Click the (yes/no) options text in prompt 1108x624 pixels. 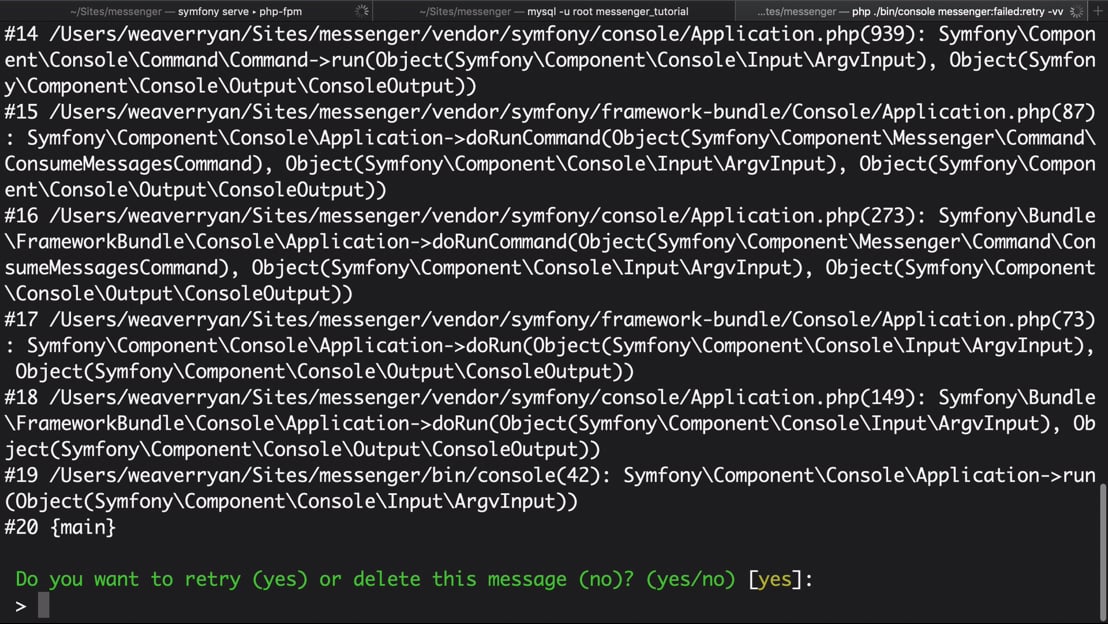[x=690, y=579]
